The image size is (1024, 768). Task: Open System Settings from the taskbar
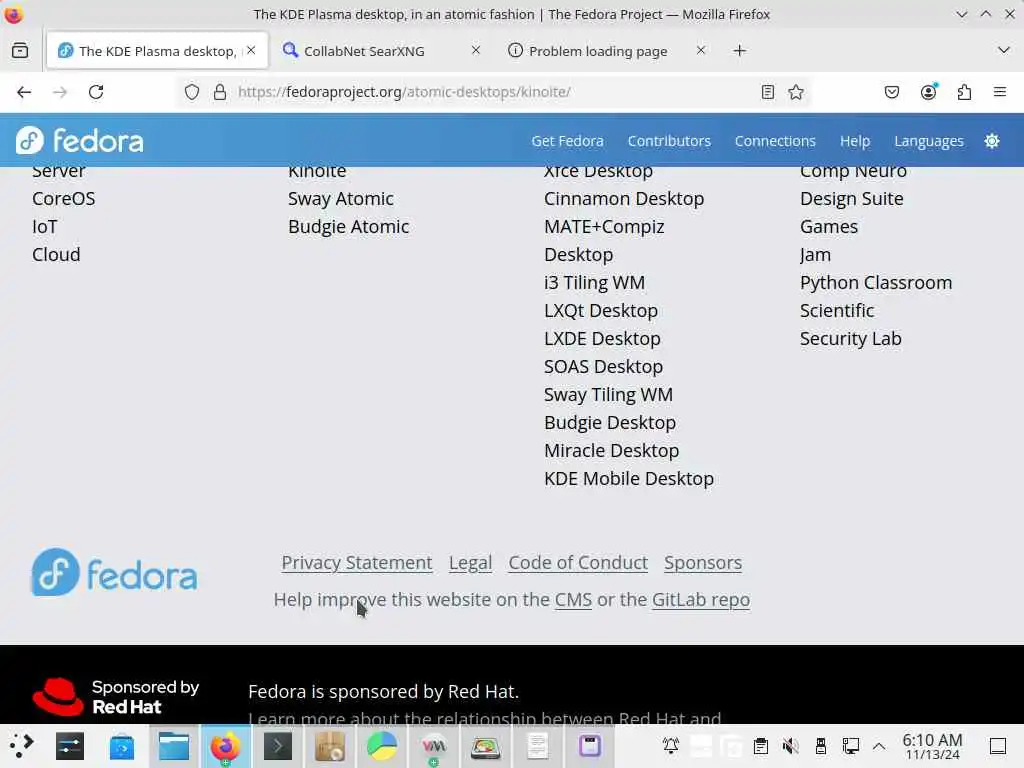pos(70,746)
